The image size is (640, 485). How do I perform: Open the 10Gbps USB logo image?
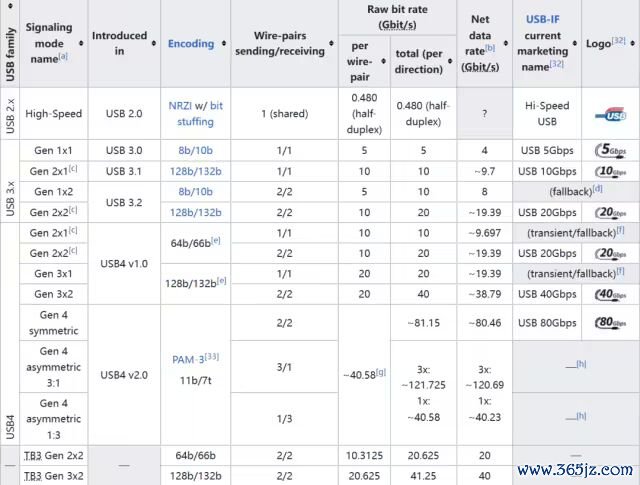point(610,171)
